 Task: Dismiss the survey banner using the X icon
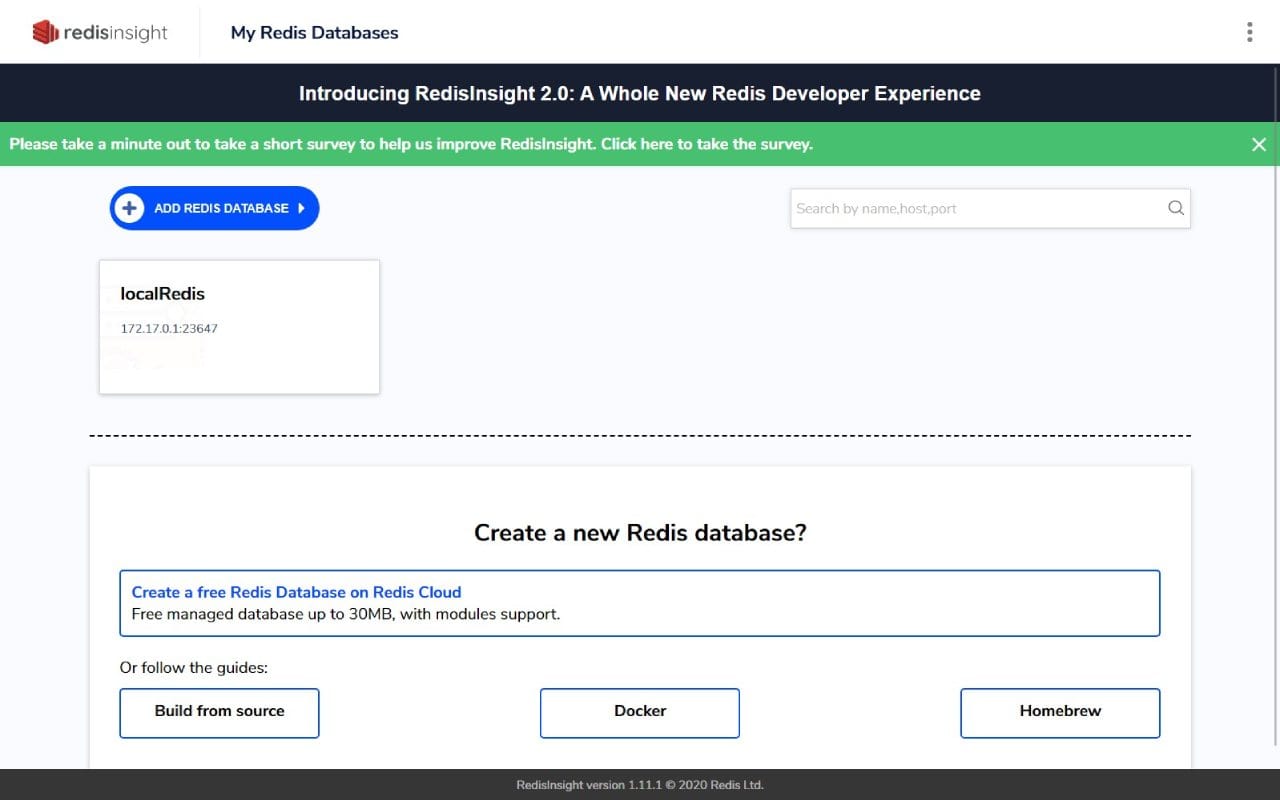point(1259,144)
